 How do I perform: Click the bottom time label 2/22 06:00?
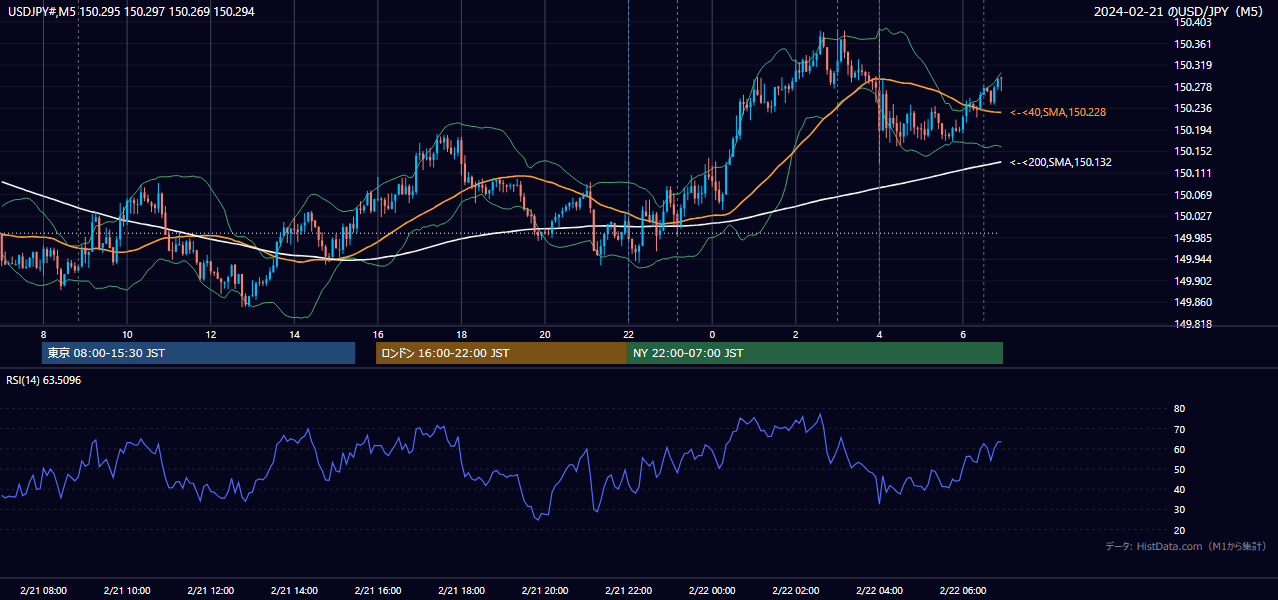pyautogui.click(x=962, y=591)
